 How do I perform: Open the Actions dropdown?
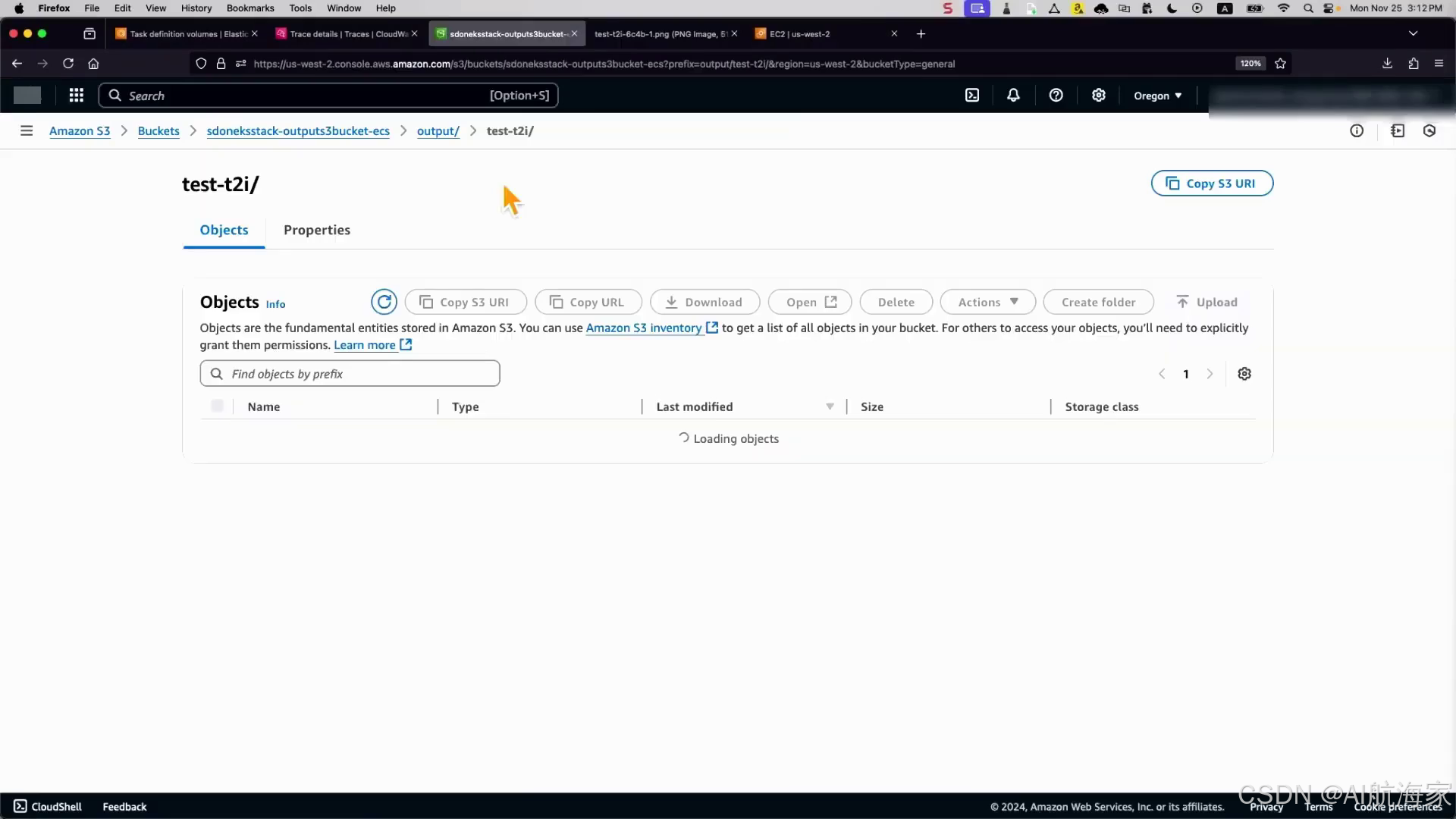987,302
